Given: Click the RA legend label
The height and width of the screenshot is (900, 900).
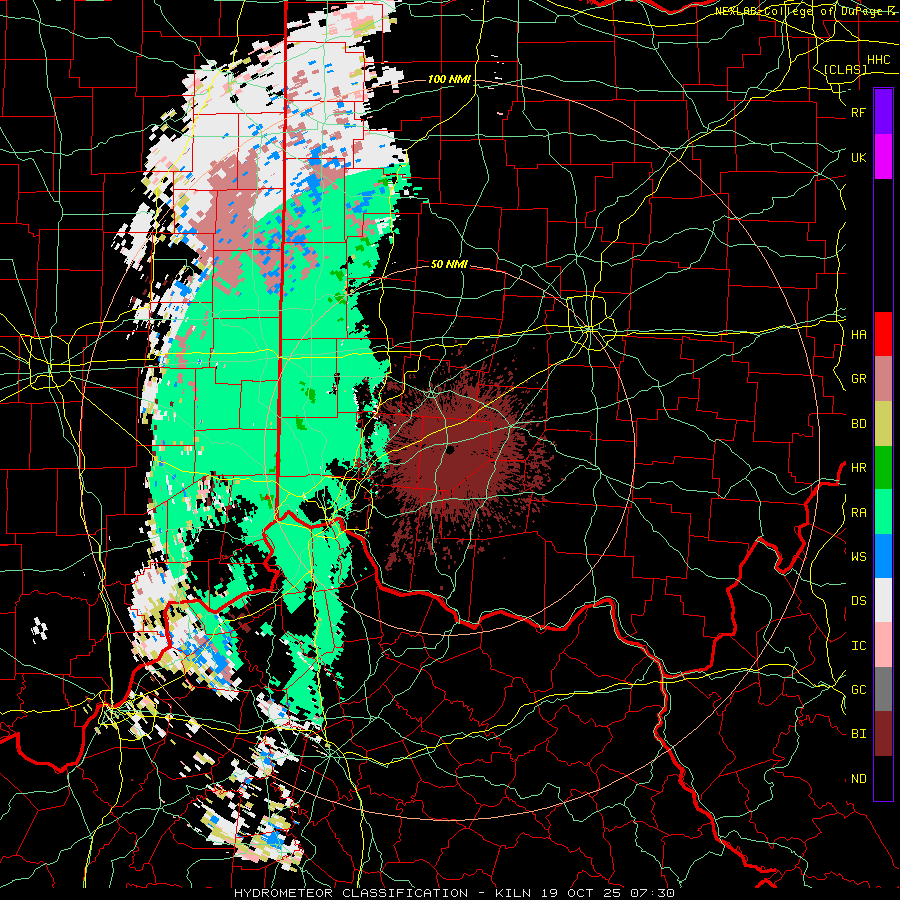Looking at the screenshot, I should click(x=858, y=513).
